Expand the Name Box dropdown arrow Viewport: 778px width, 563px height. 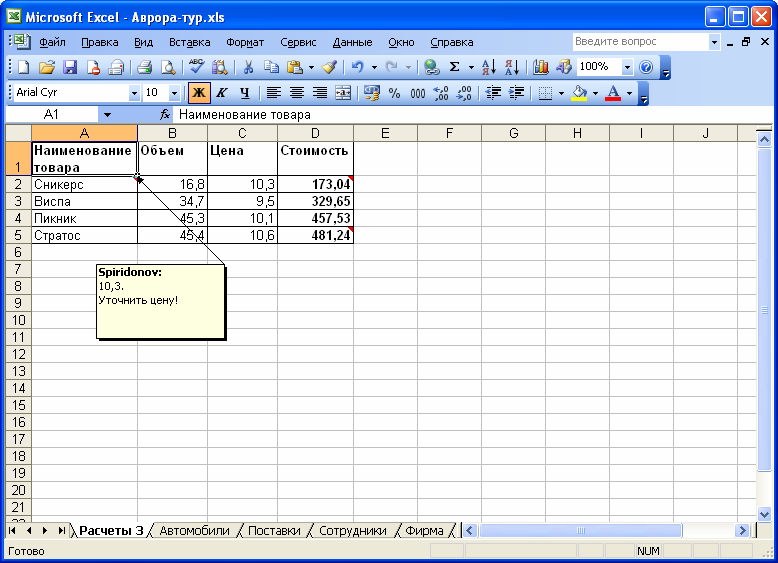pyautogui.click(x=107, y=115)
